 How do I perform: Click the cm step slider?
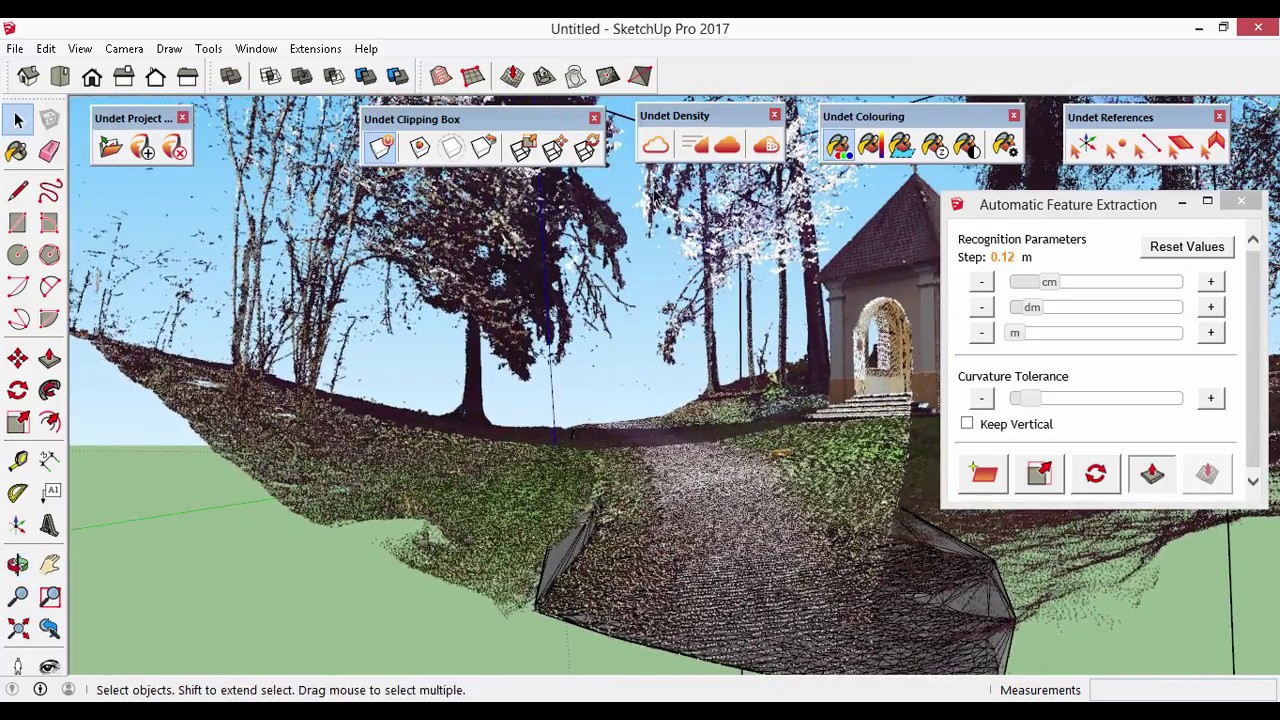pos(1096,282)
